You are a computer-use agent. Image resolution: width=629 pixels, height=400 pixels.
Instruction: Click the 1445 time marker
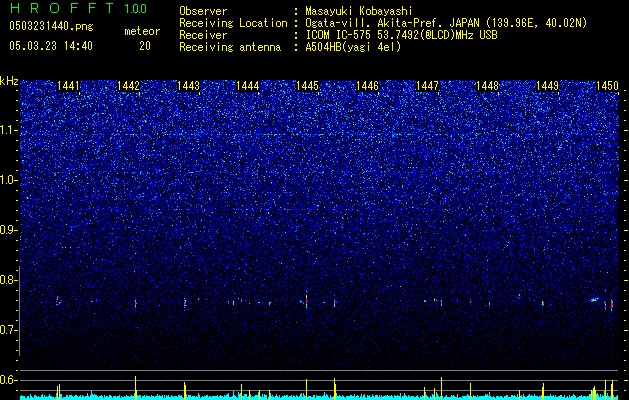(308, 86)
